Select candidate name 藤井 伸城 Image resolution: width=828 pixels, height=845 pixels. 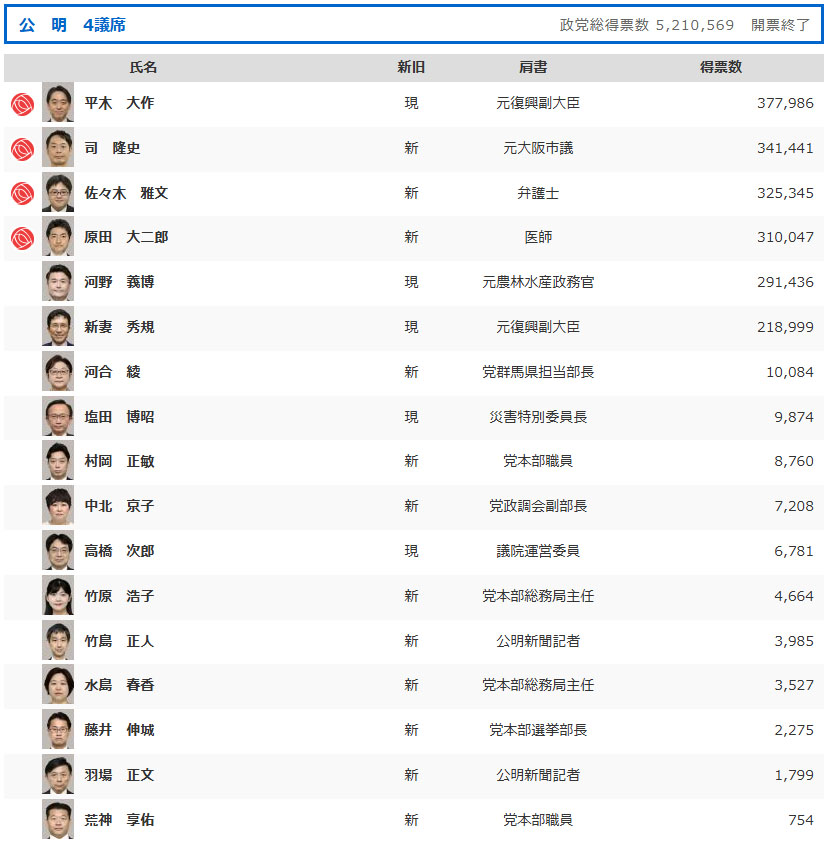(x=119, y=730)
